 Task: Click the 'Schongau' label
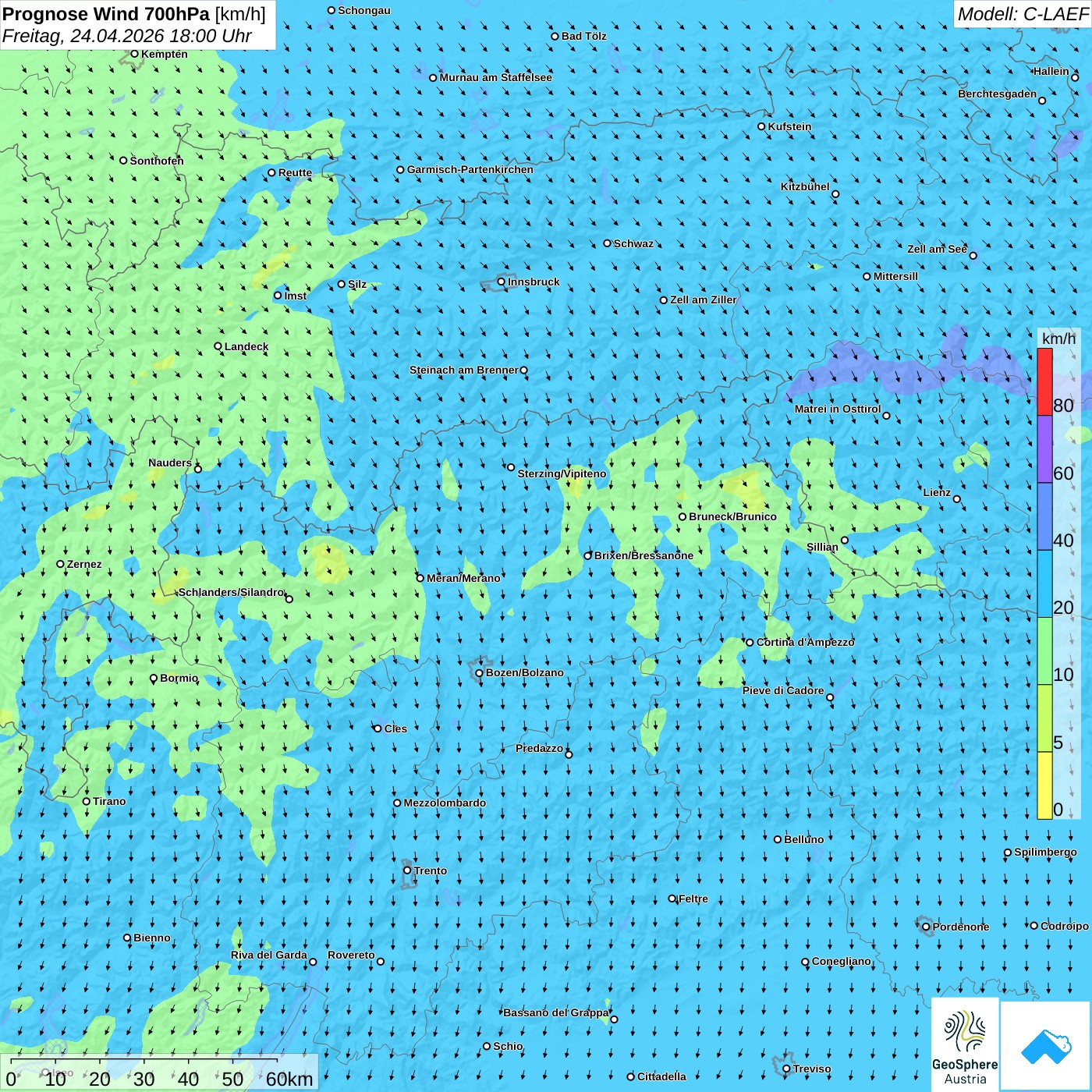point(364,10)
